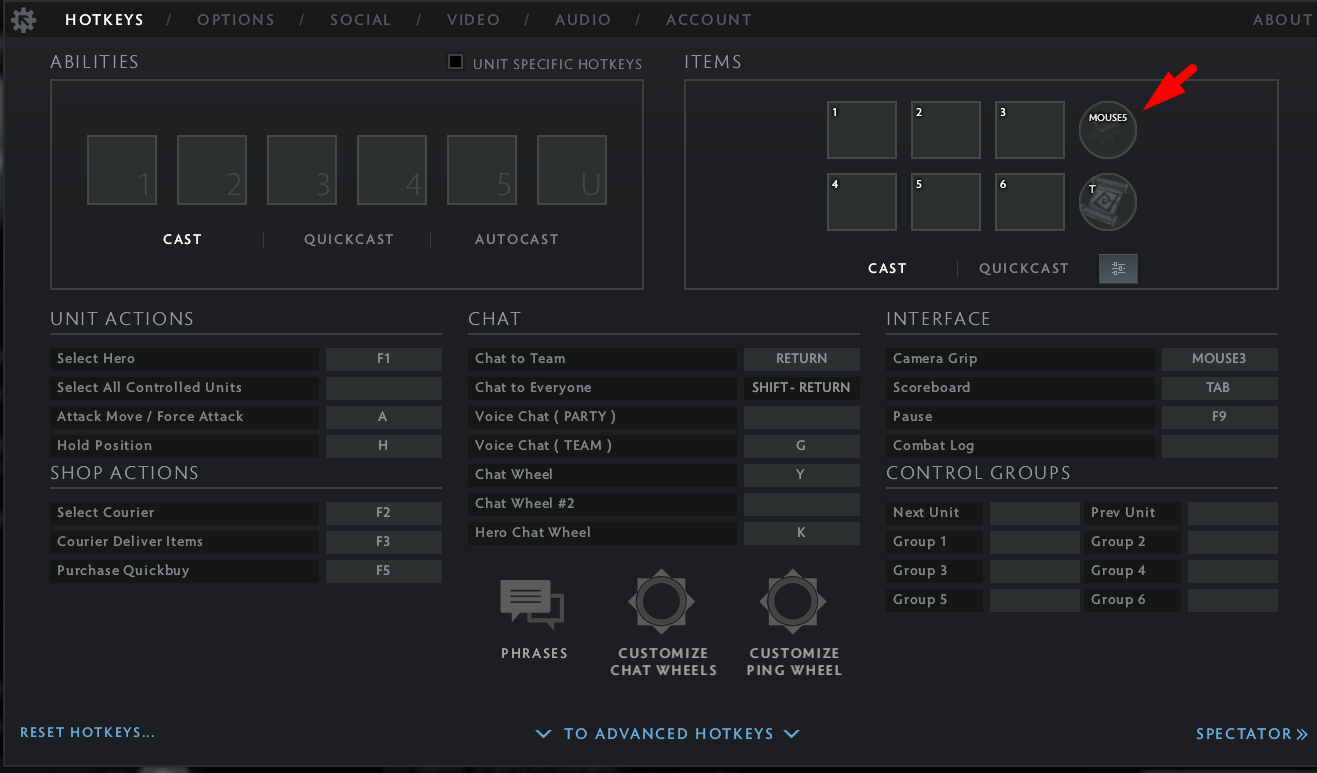Click ability slot bound to 3

coord(302,170)
